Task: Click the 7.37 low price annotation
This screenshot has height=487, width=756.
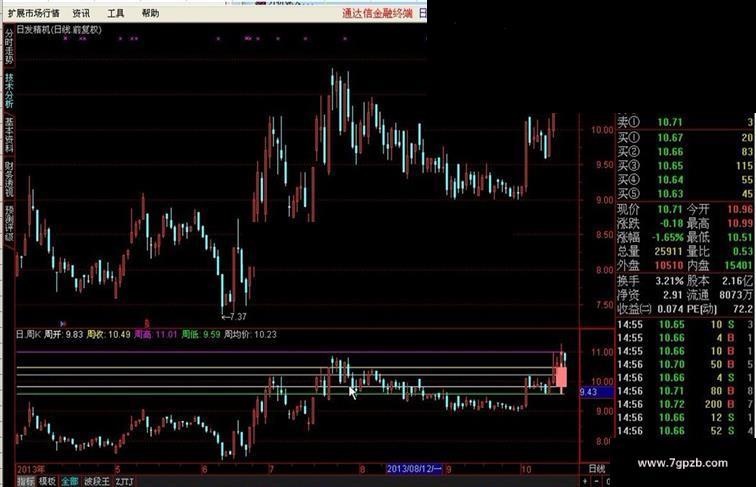Action: click(x=234, y=317)
